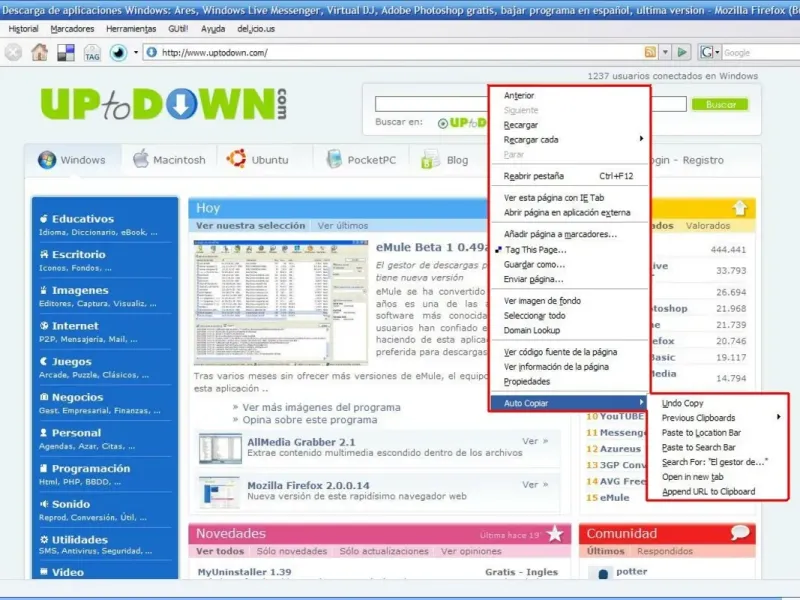Open the Programación category link
Image resolution: width=800 pixels, height=600 pixels.
pos(91,468)
